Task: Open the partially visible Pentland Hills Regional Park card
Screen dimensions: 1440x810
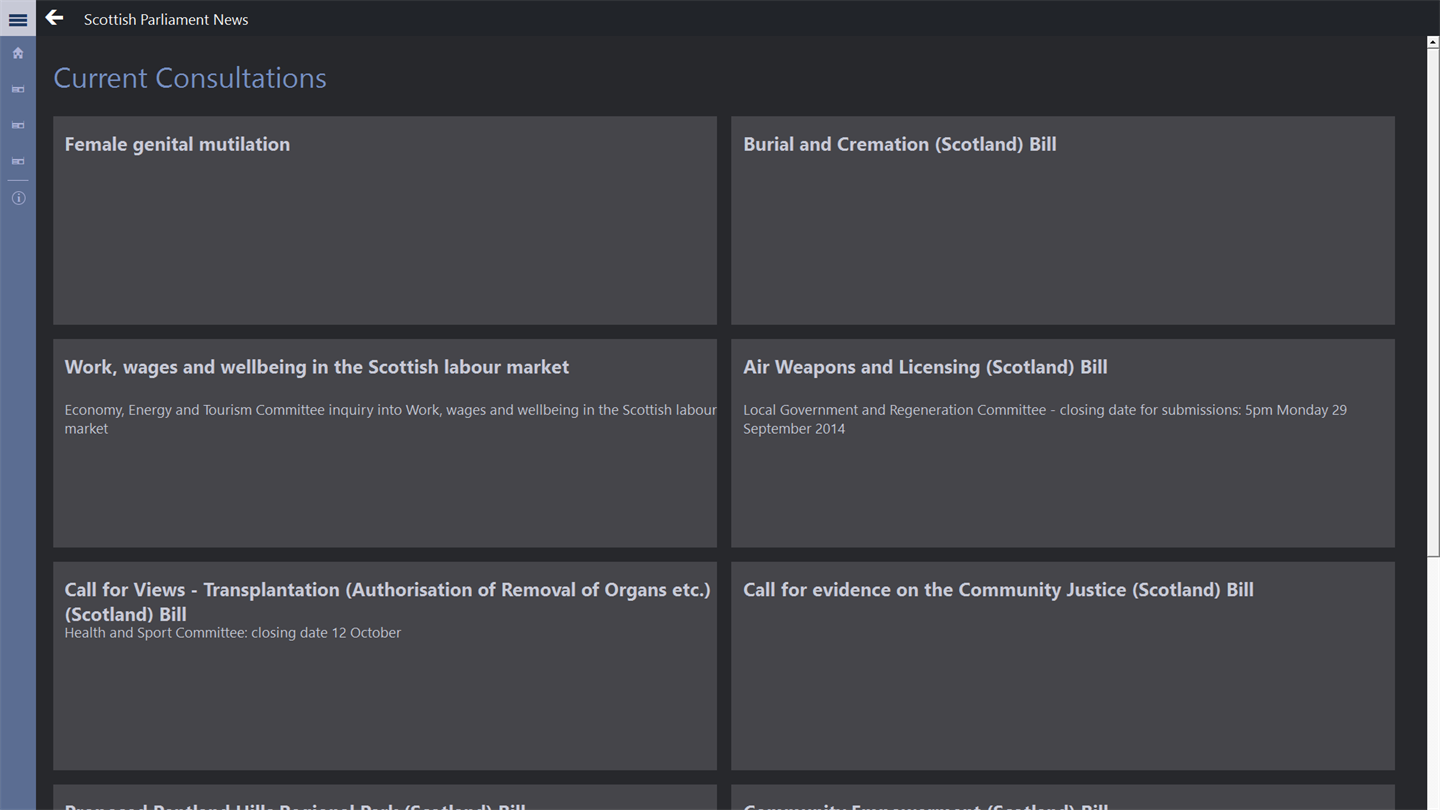Action: pyautogui.click(x=385, y=799)
